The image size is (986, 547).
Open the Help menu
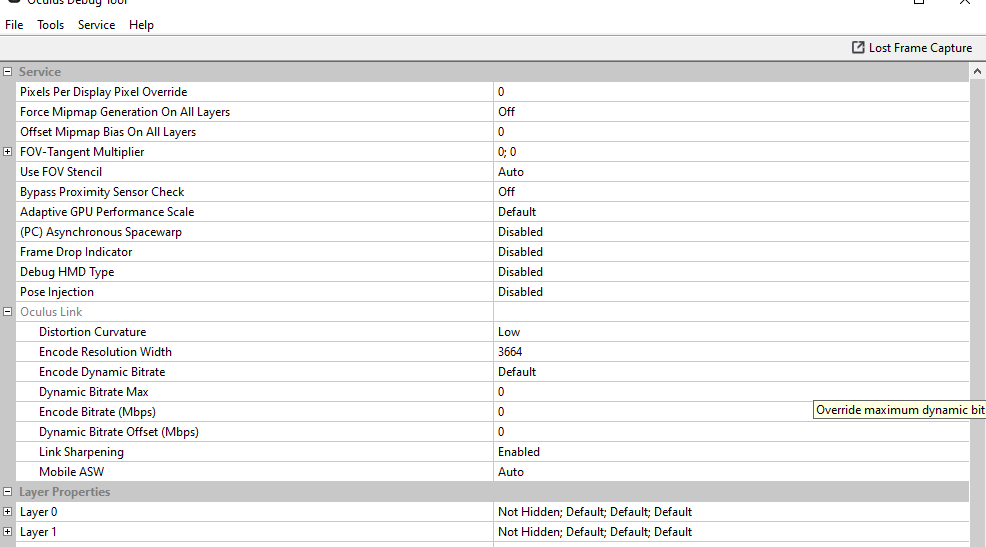tap(141, 25)
